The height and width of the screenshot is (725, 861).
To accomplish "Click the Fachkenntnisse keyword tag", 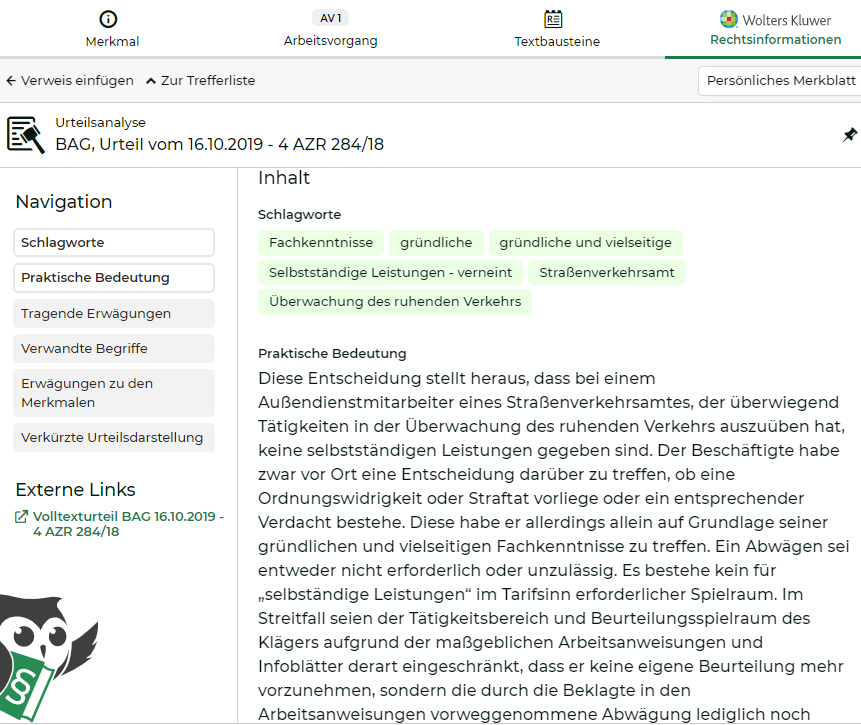I will pyautogui.click(x=319, y=242).
